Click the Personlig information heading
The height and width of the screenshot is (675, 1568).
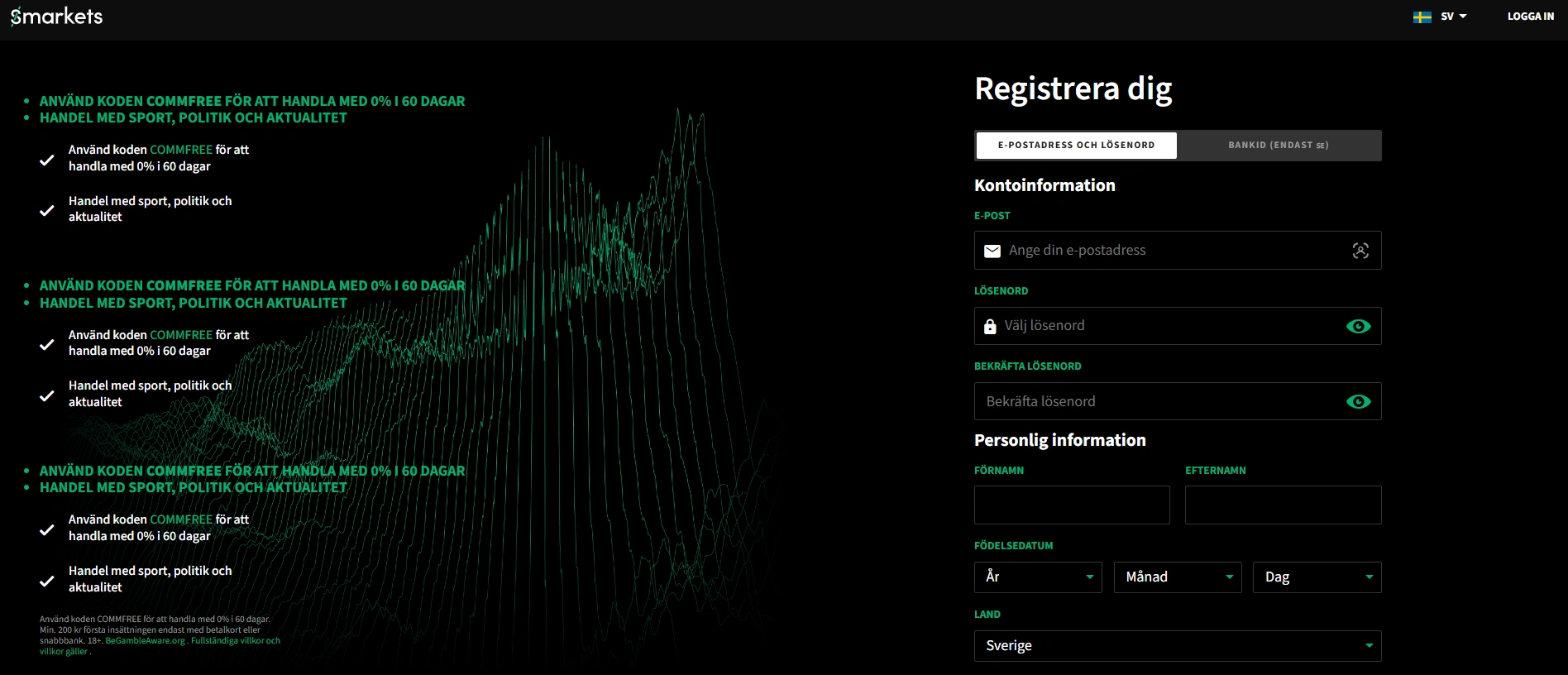[1059, 440]
